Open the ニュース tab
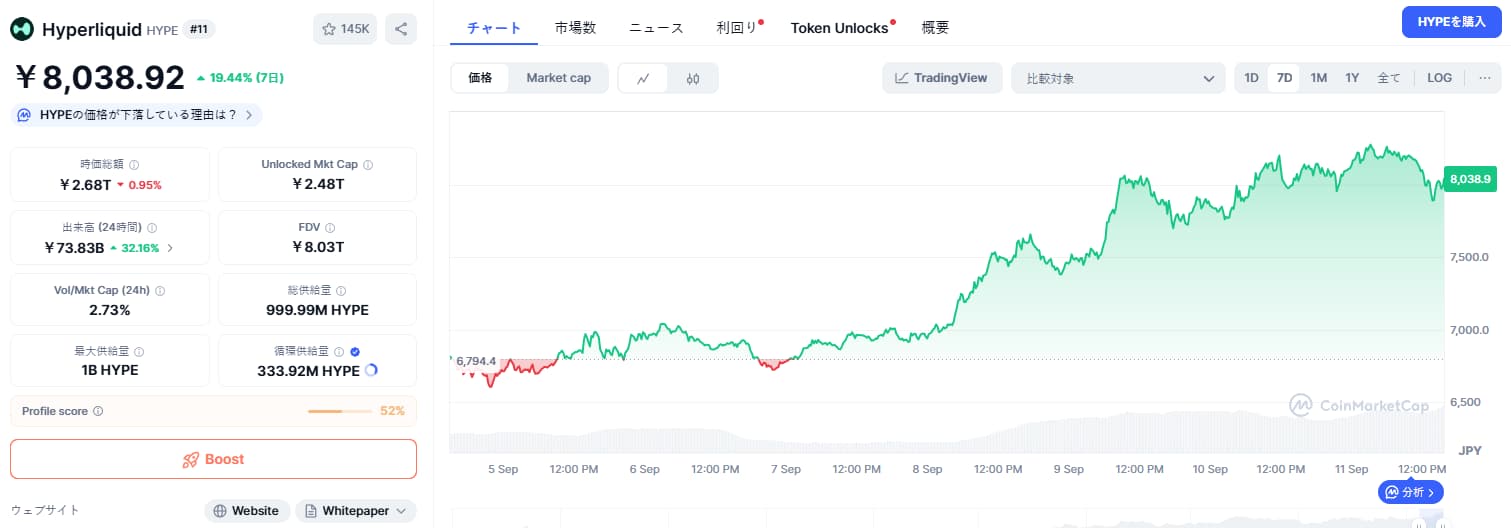 click(x=656, y=28)
